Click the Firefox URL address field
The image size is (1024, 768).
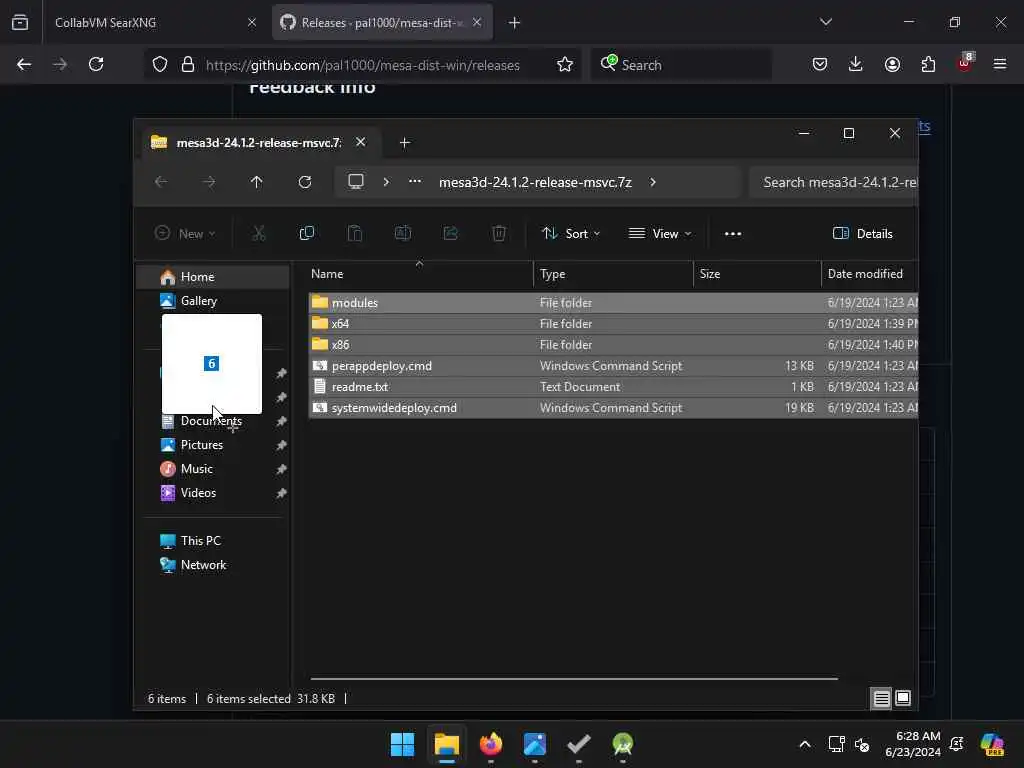(x=362, y=65)
